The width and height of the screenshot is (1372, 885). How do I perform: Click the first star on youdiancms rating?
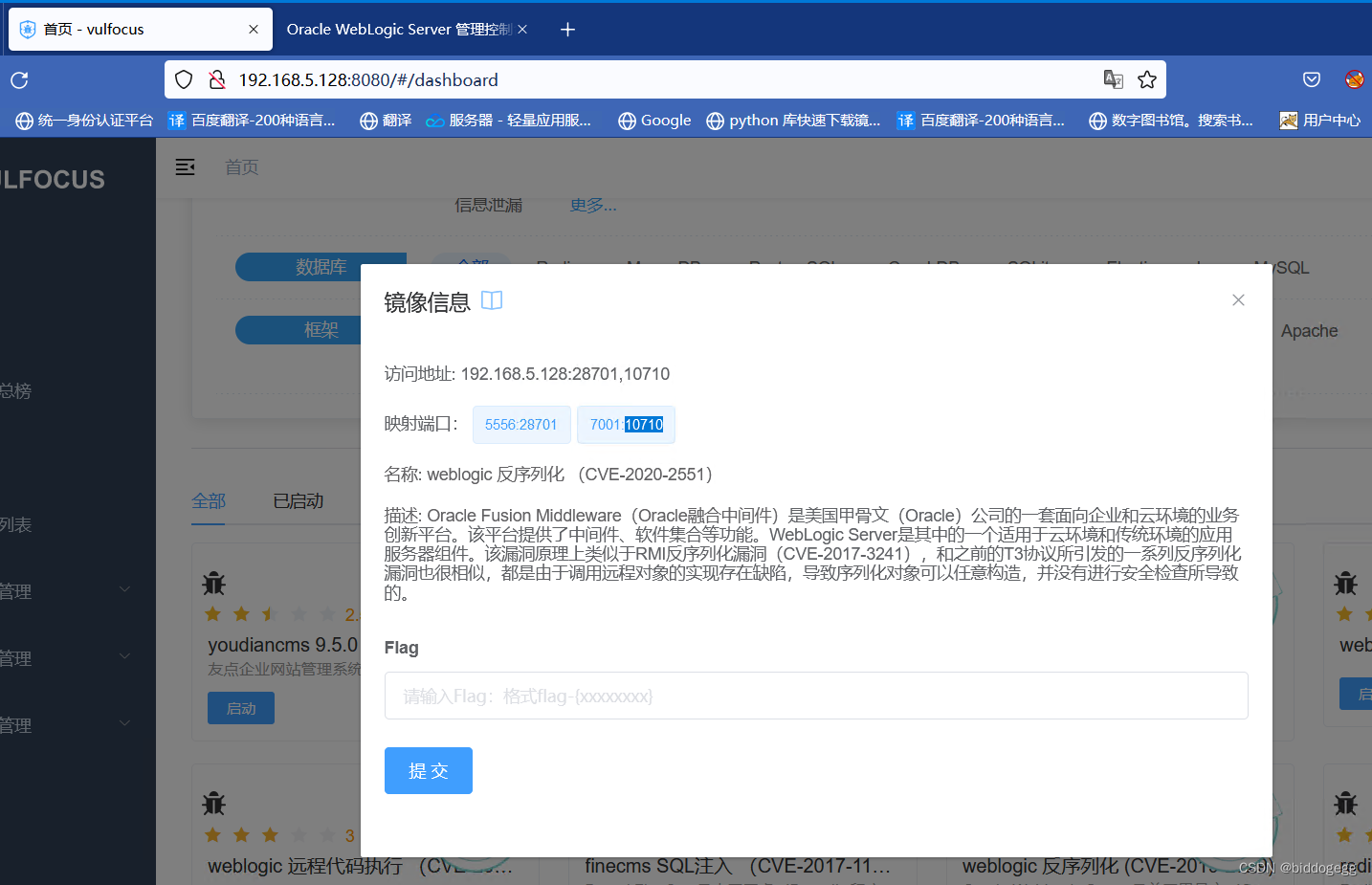213,613
